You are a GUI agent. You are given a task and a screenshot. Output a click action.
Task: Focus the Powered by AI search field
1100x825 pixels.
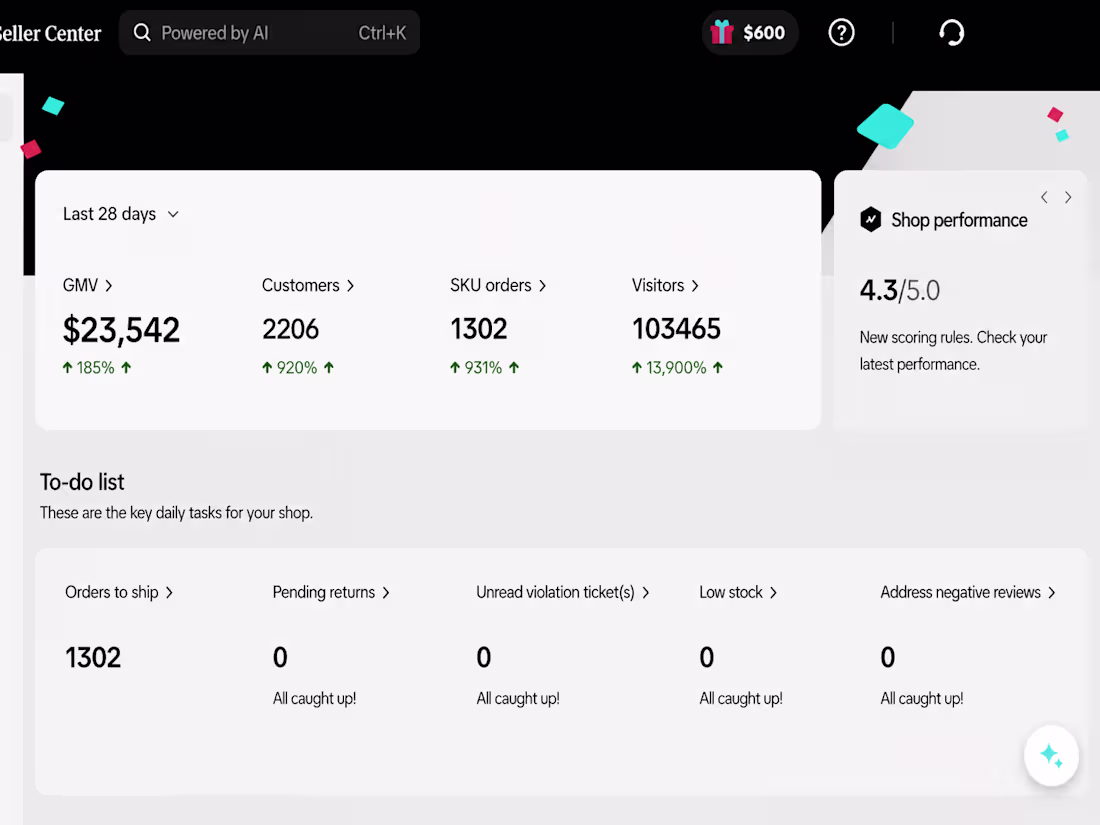[x=269, y=32]
